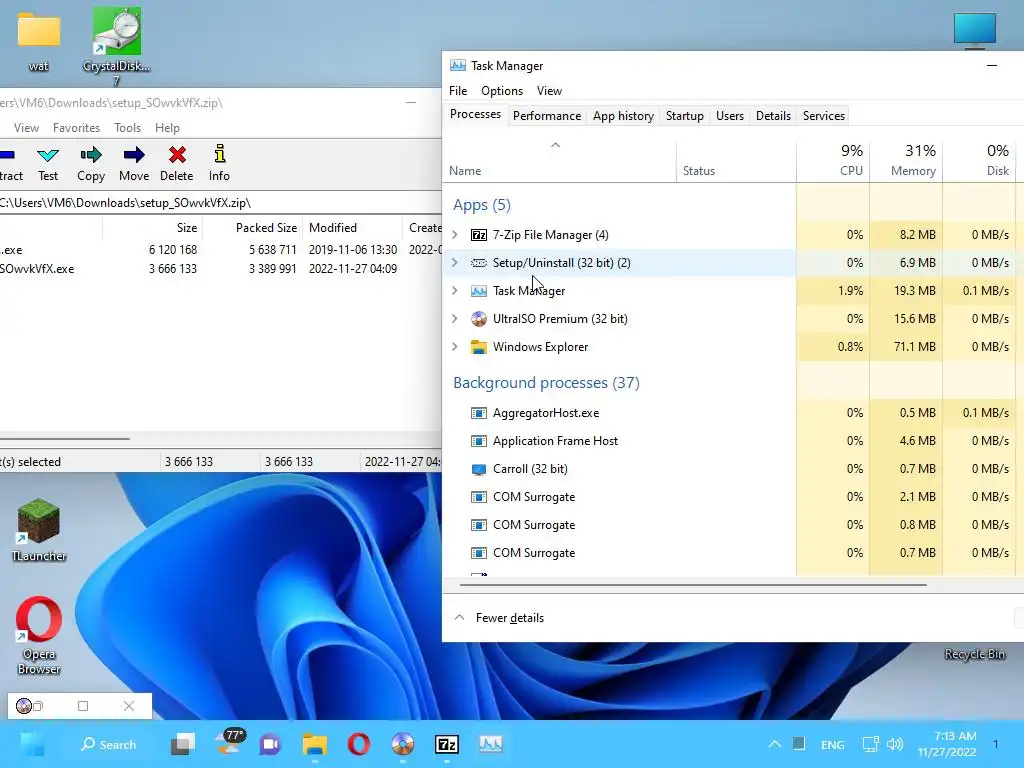Screen dimensions: 1024x768
Task: Select the AggregatorHost.exe process icon
Action: coord(479,413)
